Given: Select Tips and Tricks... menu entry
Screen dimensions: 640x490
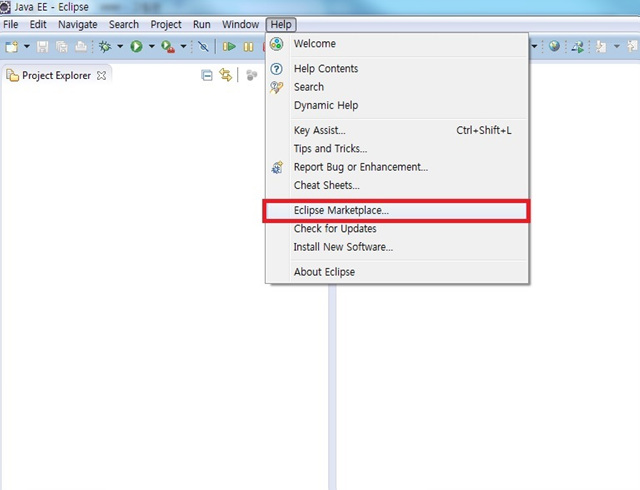Looking at the screenshot, I should coord(397,149).
